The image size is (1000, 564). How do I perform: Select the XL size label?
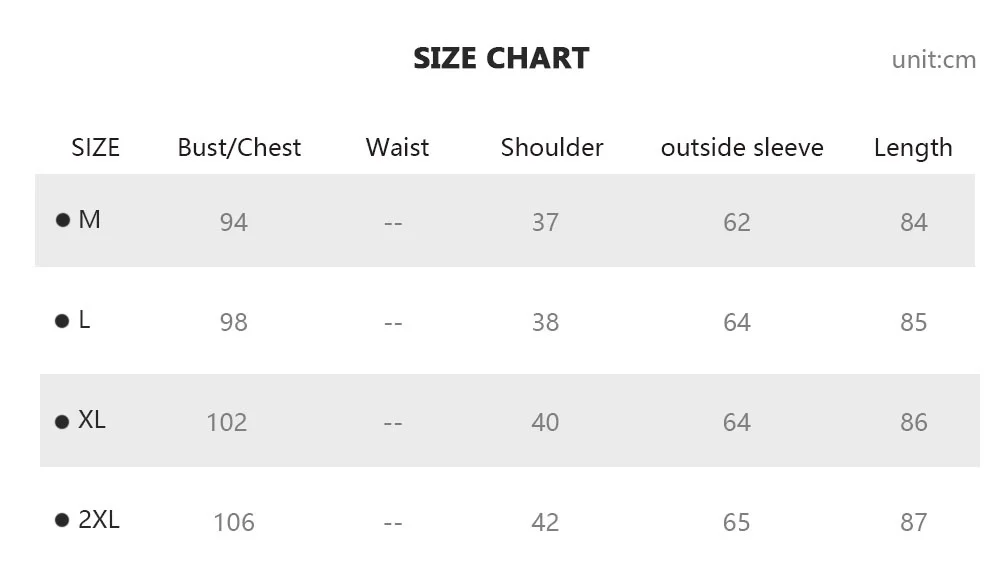coord(92,420)
